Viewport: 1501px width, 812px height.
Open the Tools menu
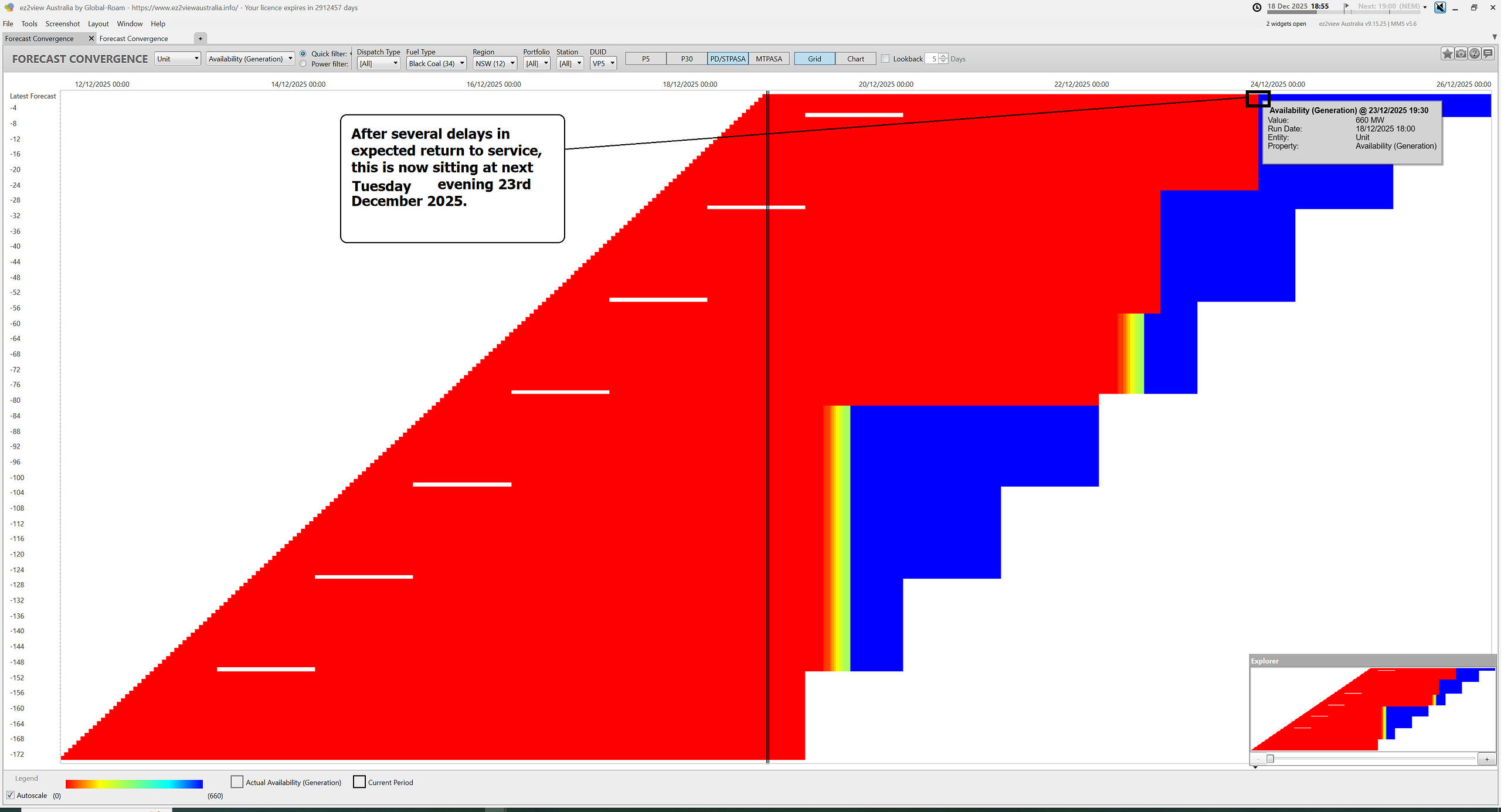[x=29, y=24]
